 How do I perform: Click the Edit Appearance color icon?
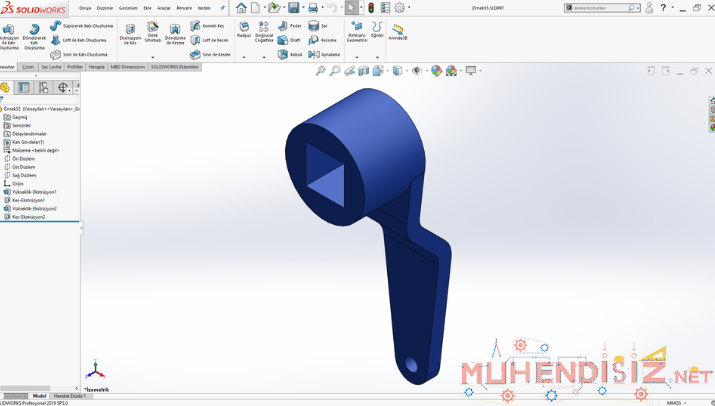coord(434,71)
